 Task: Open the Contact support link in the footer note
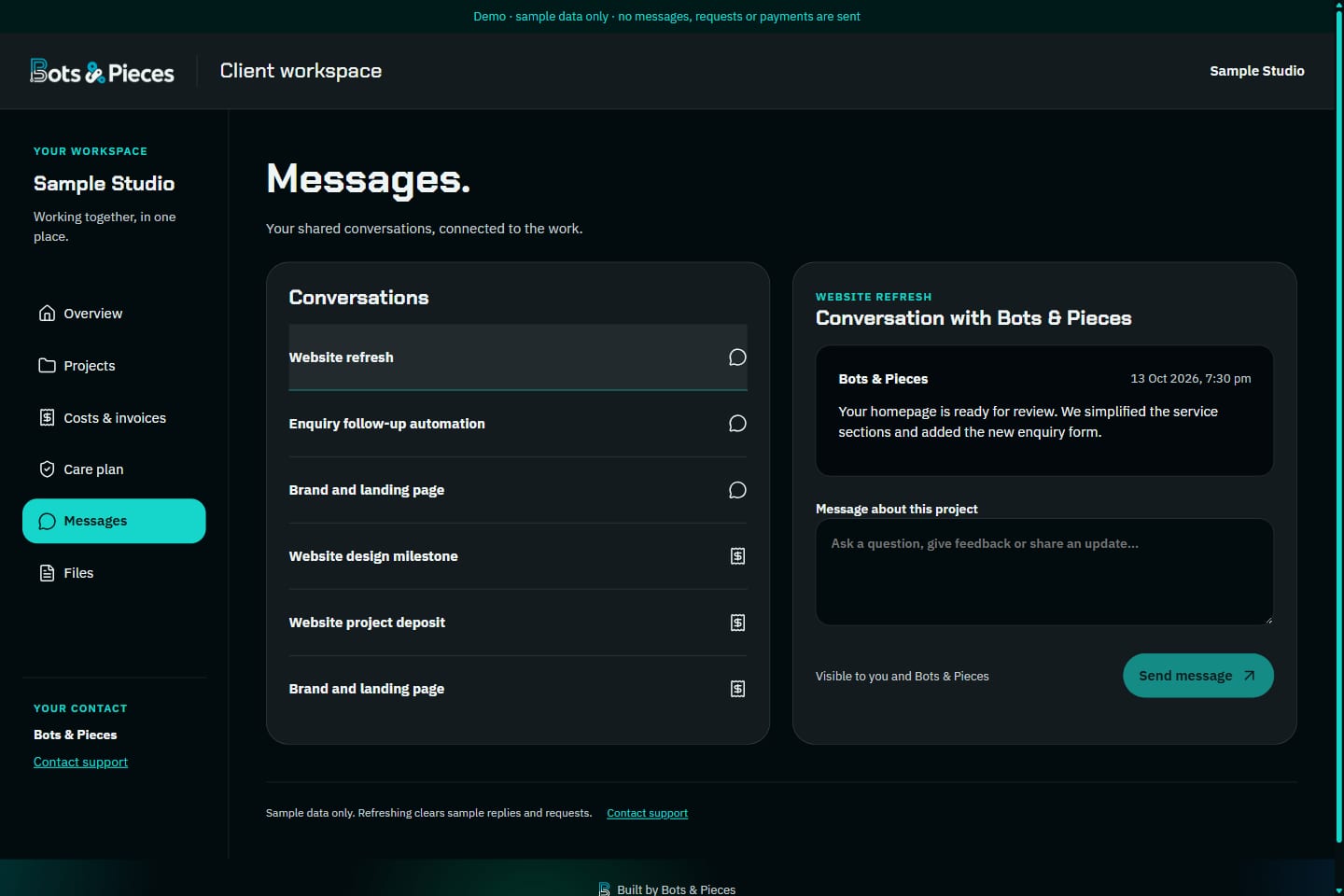click(647, 813)
